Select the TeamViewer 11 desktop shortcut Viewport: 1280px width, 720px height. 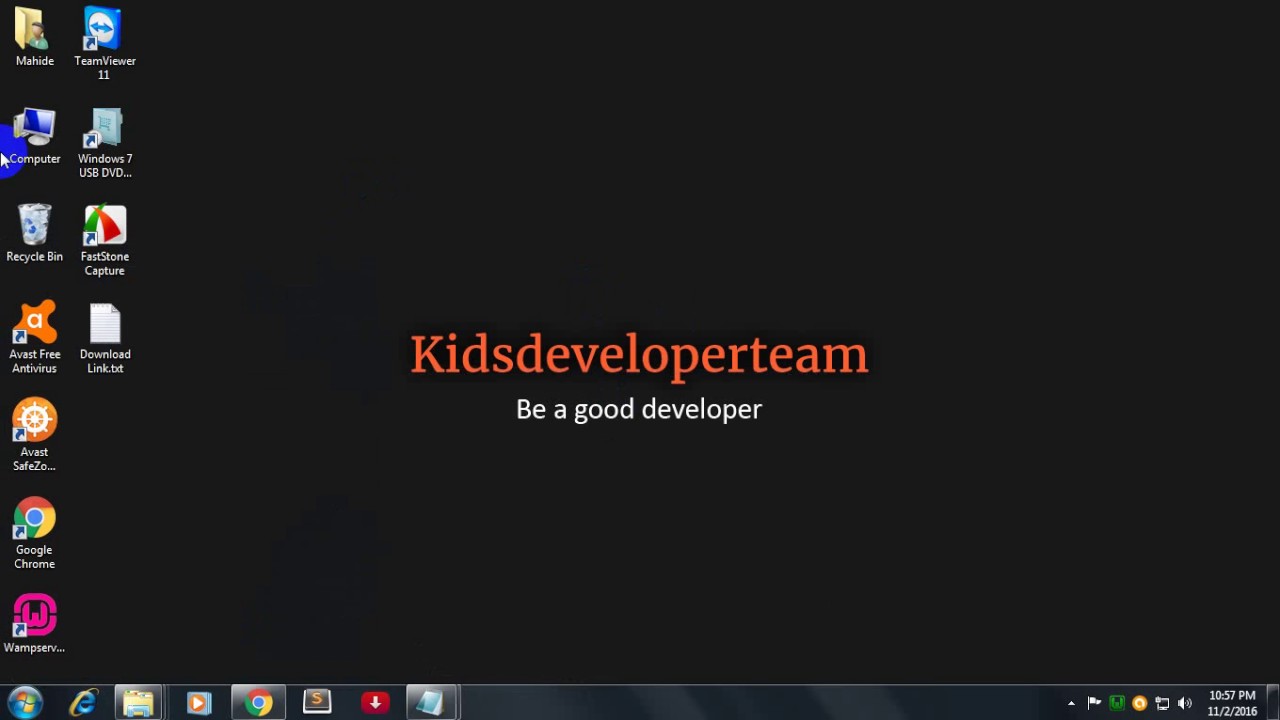(104, 43)
